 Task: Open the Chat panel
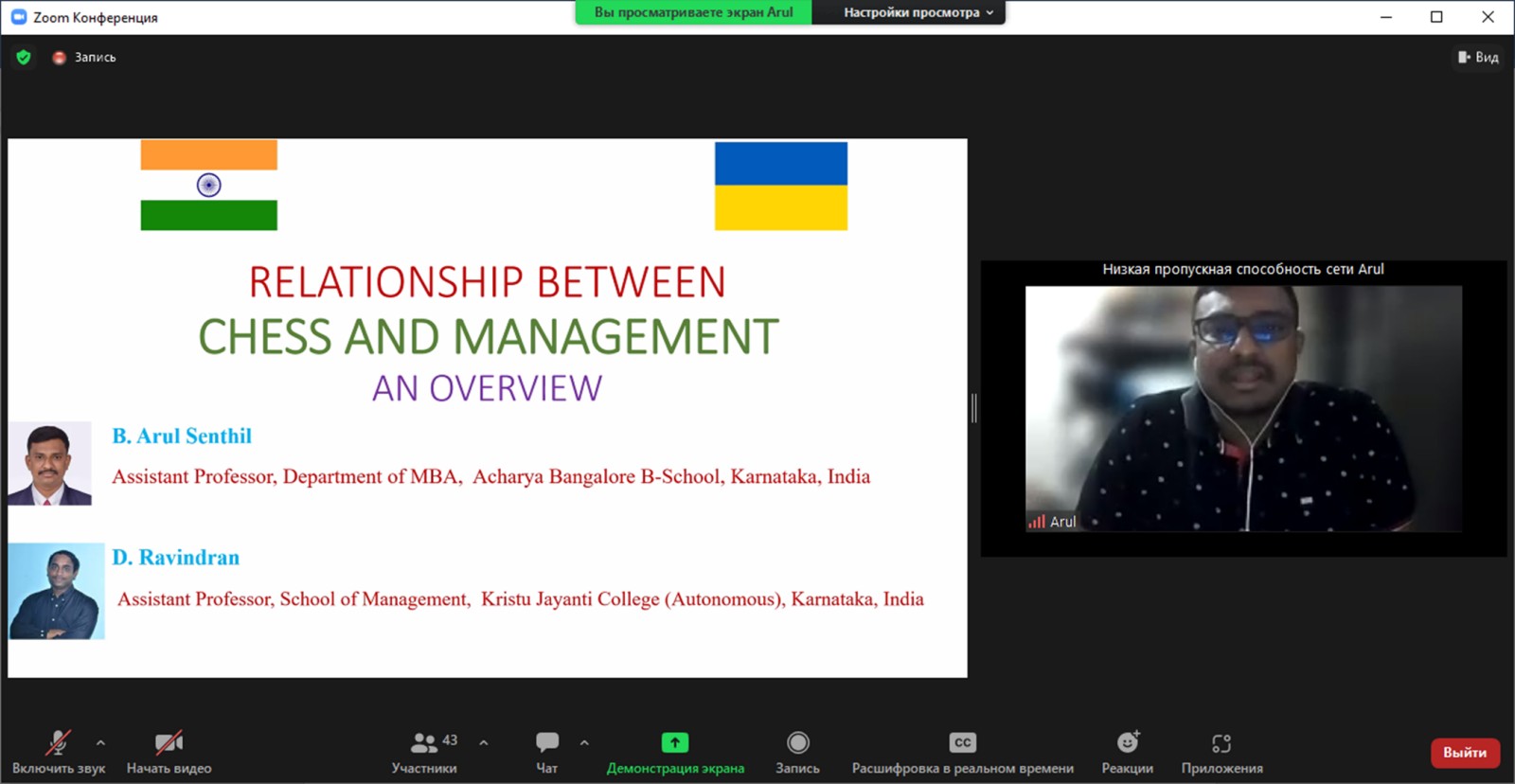[x=546, y=742]
